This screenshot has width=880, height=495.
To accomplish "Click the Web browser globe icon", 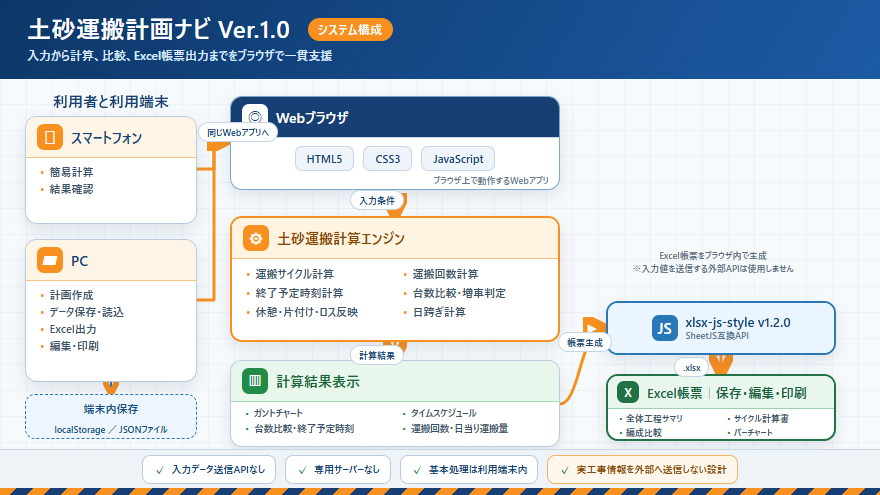I will 255,117.
